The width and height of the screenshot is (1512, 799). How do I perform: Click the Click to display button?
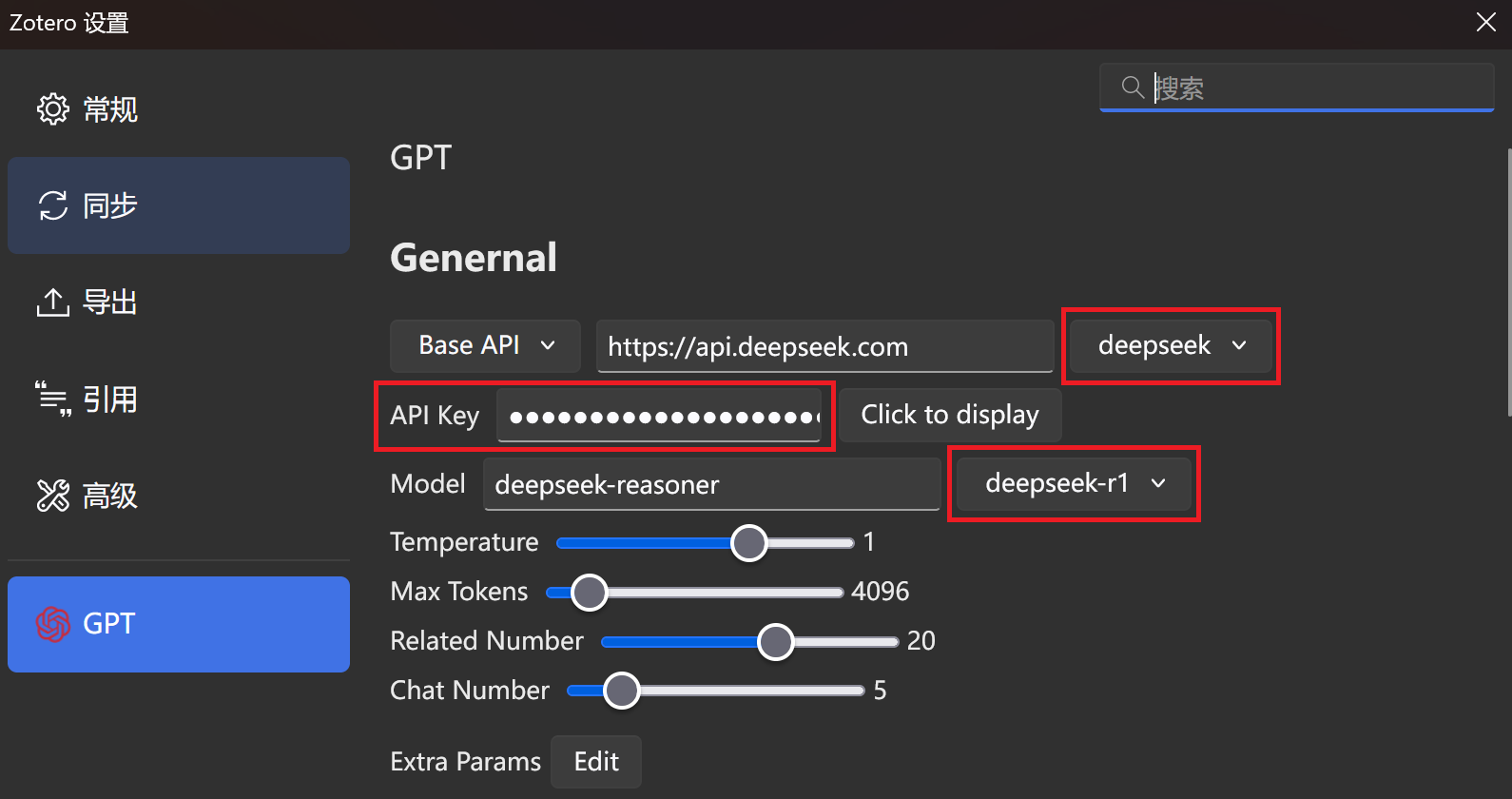[x=949, y=415]
